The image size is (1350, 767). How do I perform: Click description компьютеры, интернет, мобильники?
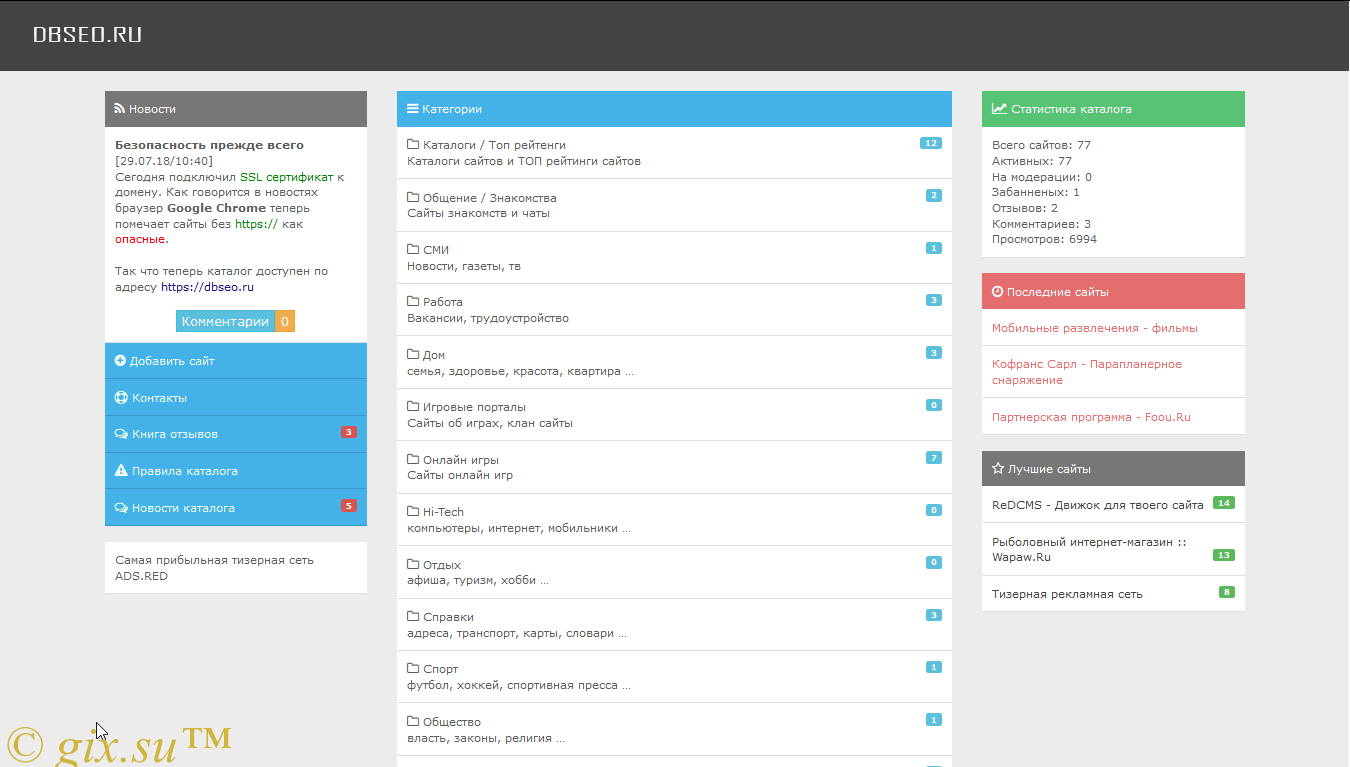pos(519,528)
